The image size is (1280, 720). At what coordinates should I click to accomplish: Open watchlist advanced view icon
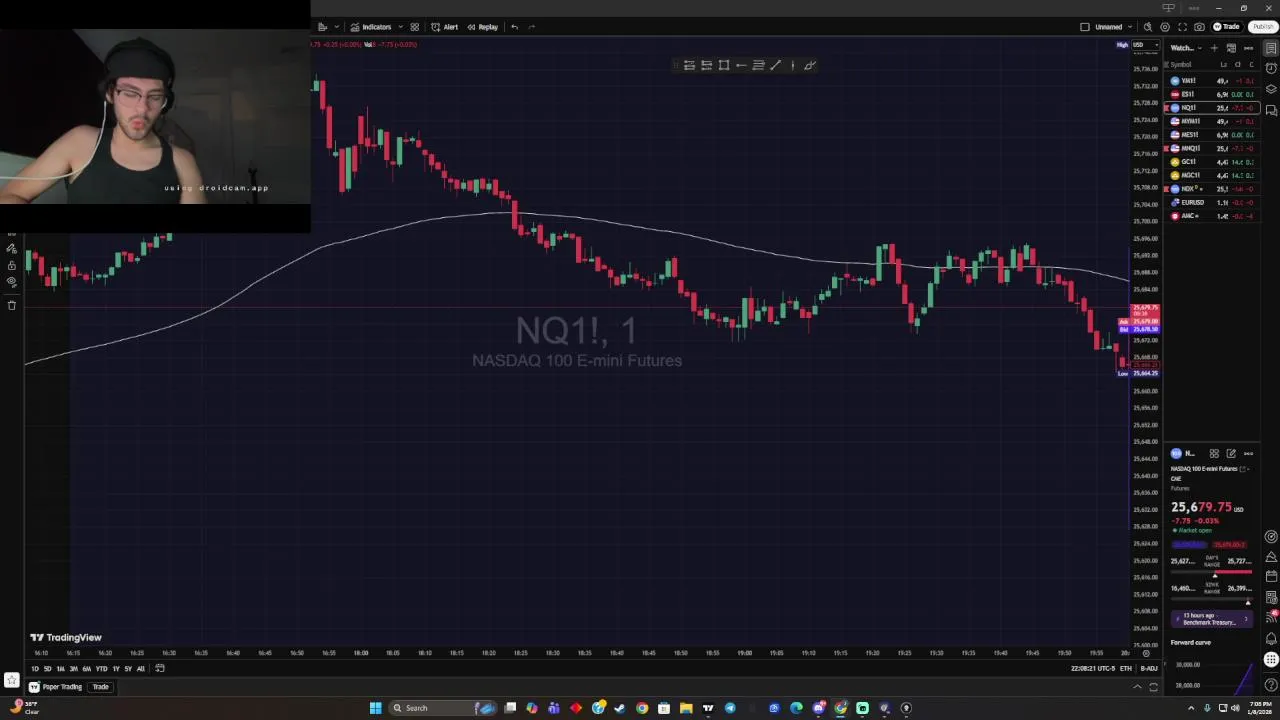tap(1231, 48)
